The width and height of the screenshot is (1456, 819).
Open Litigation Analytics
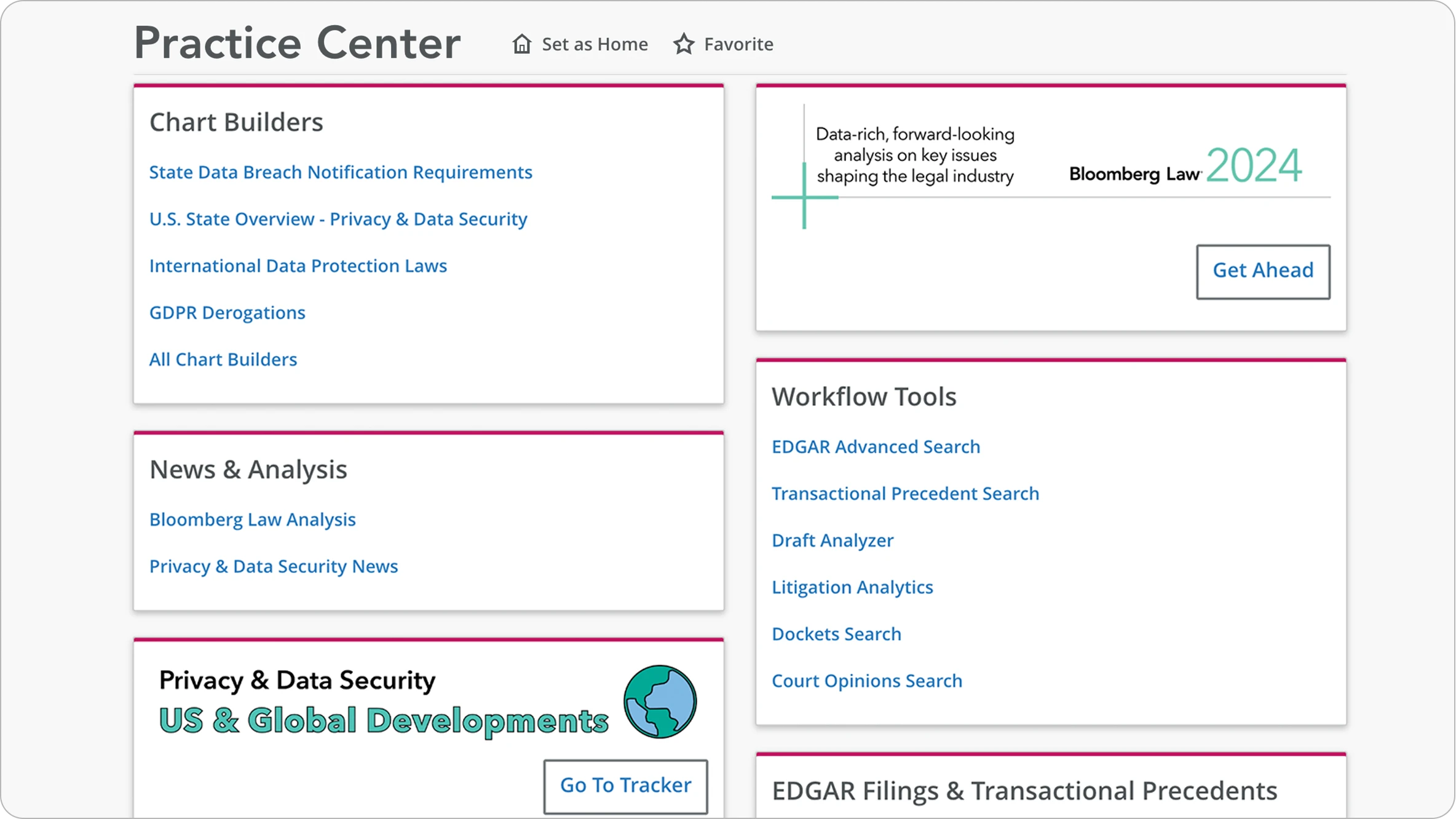852,587
